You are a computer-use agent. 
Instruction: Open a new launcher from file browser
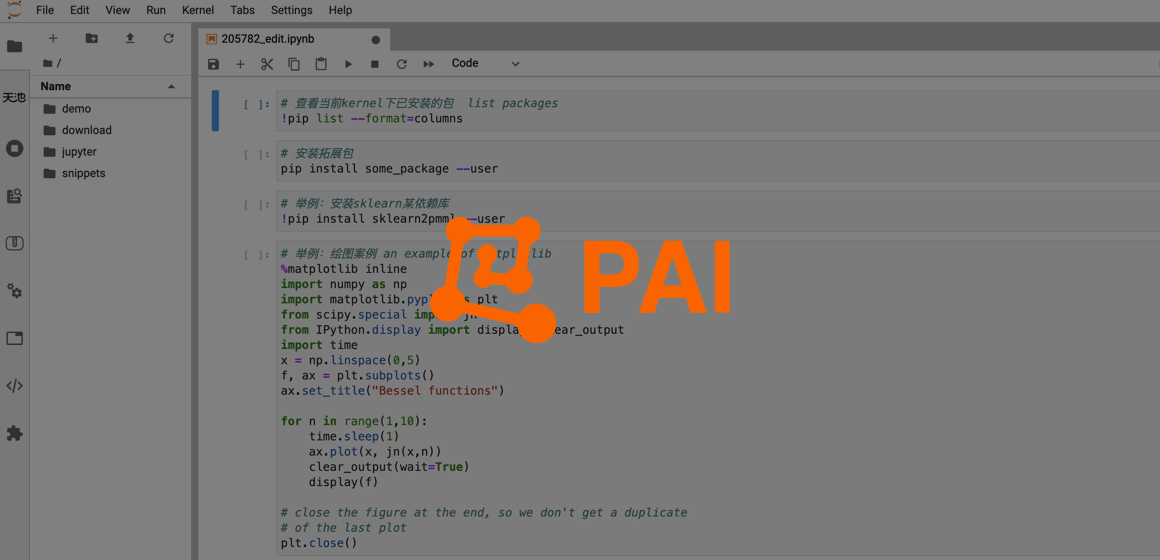pos(53,38)
